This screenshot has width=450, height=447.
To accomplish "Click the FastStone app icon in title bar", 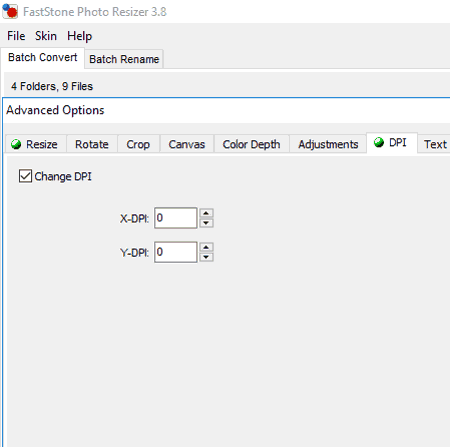I will click(10, 11).
